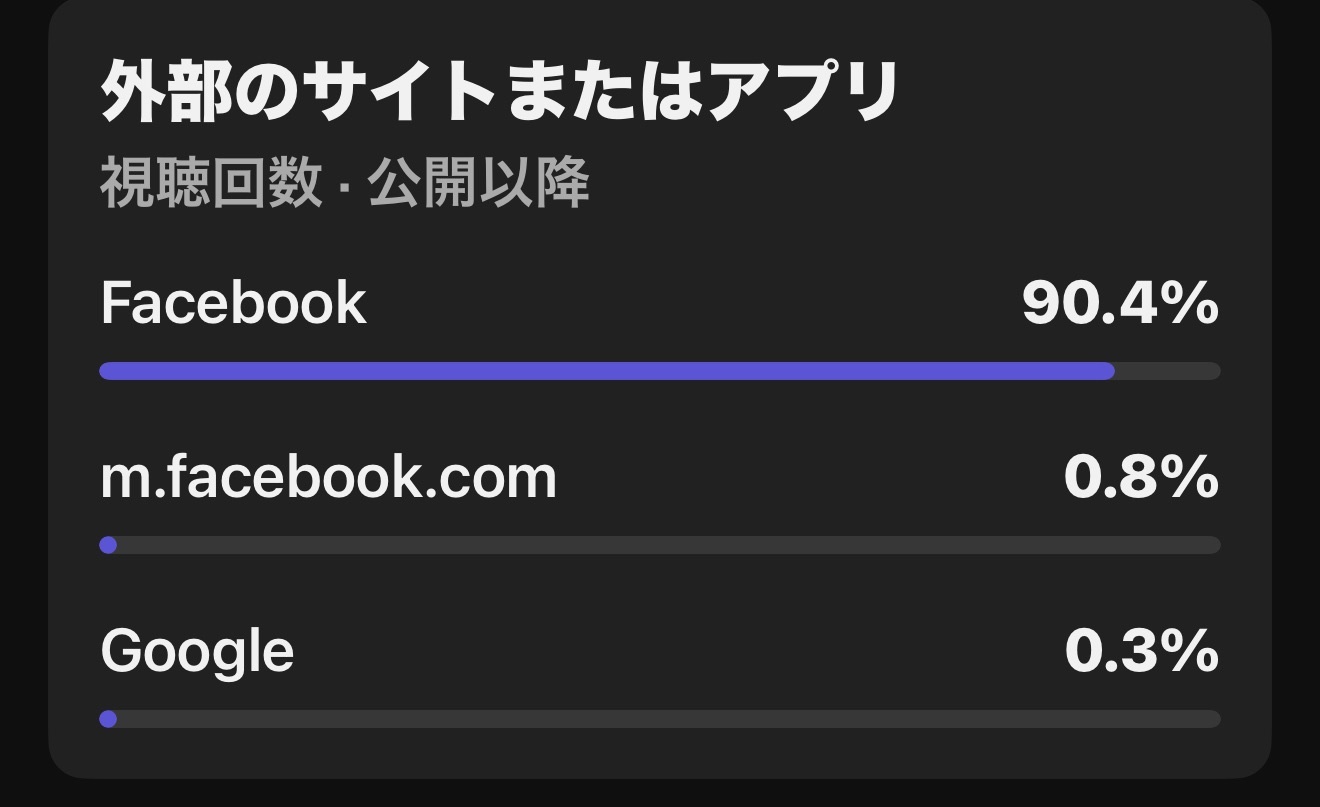Tap the 0.3% value for Google
The image size is (1320, 807).
(1142, 651)
